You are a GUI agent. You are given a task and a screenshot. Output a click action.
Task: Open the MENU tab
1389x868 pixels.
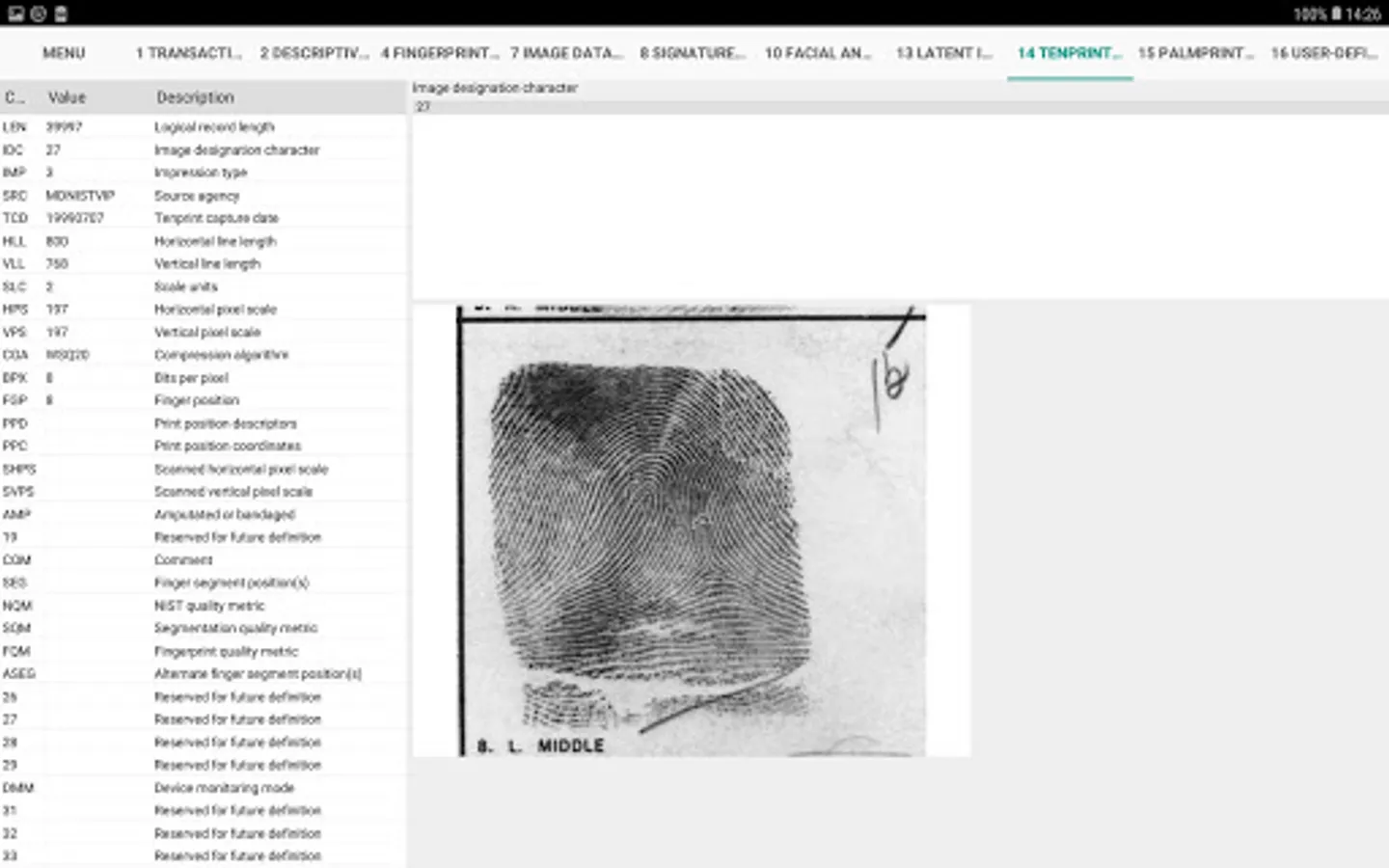[64, 53]
